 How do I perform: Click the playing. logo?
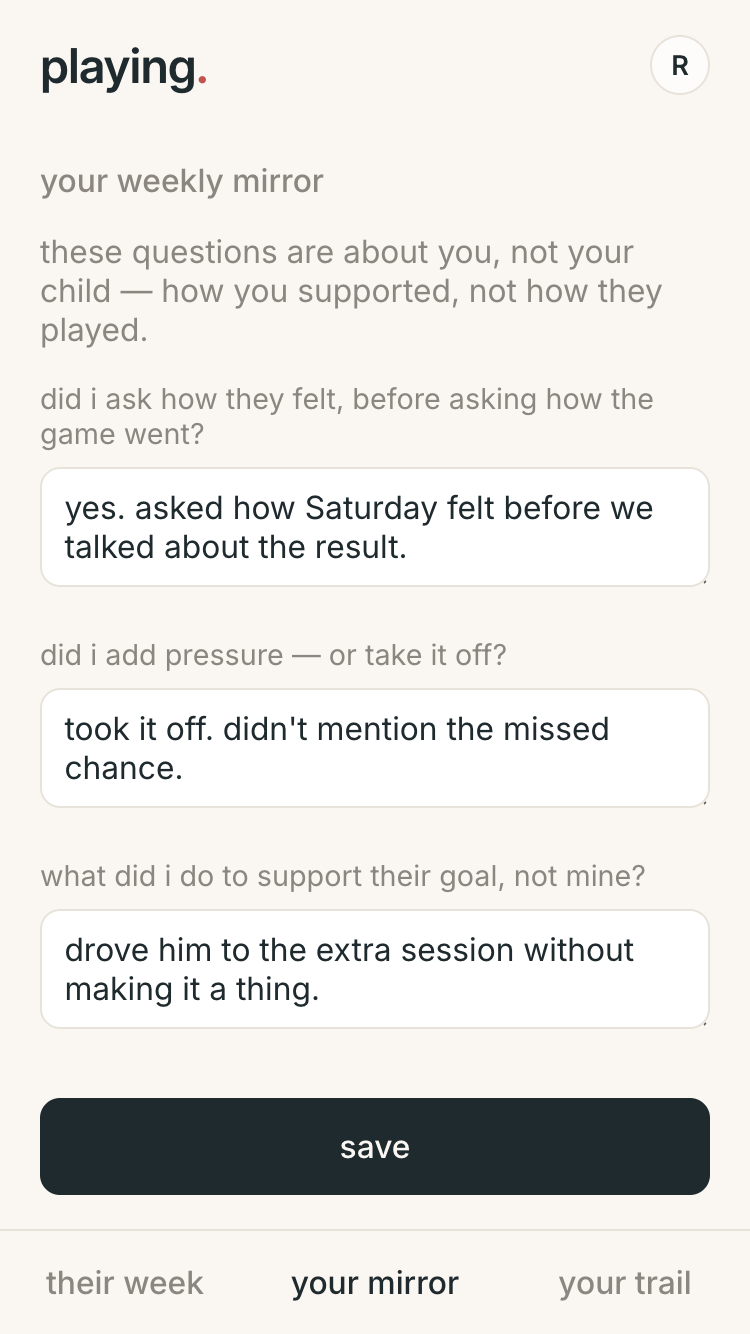(124, 69)
